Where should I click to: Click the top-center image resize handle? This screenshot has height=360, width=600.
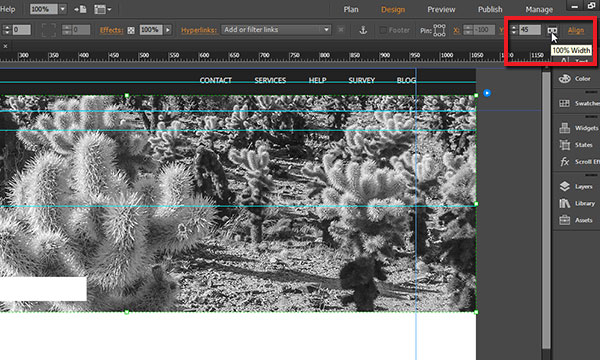tap(127, 95)
